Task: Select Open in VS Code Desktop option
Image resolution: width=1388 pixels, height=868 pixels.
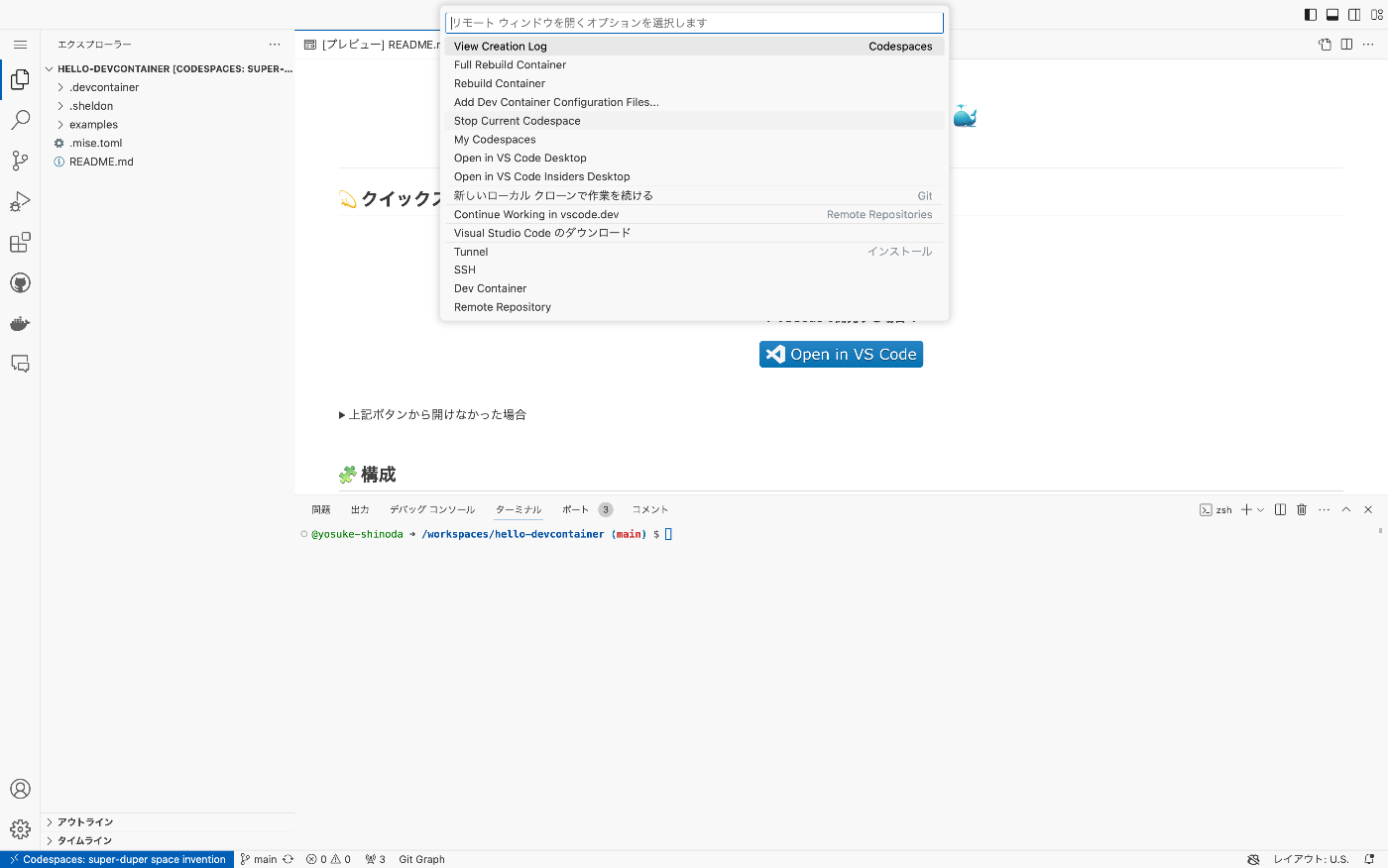Action: [x=694, y=159]
